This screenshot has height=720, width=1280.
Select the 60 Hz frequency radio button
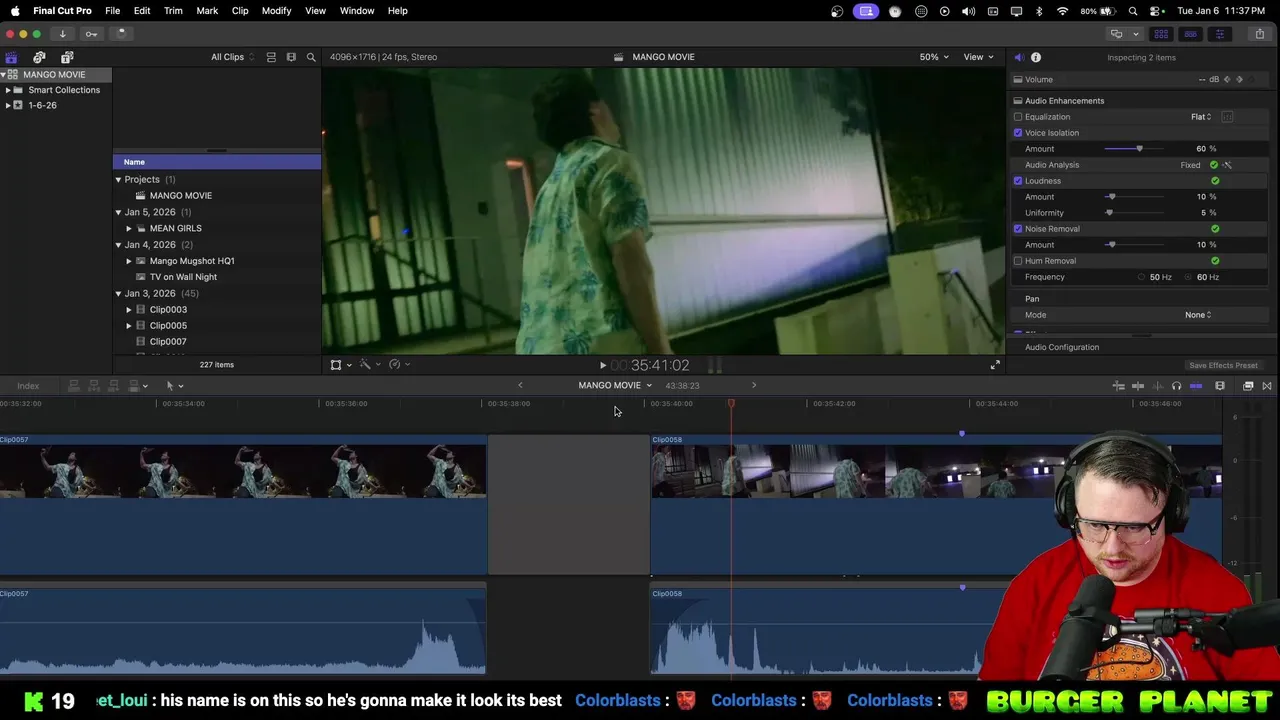pos(1189,277)
